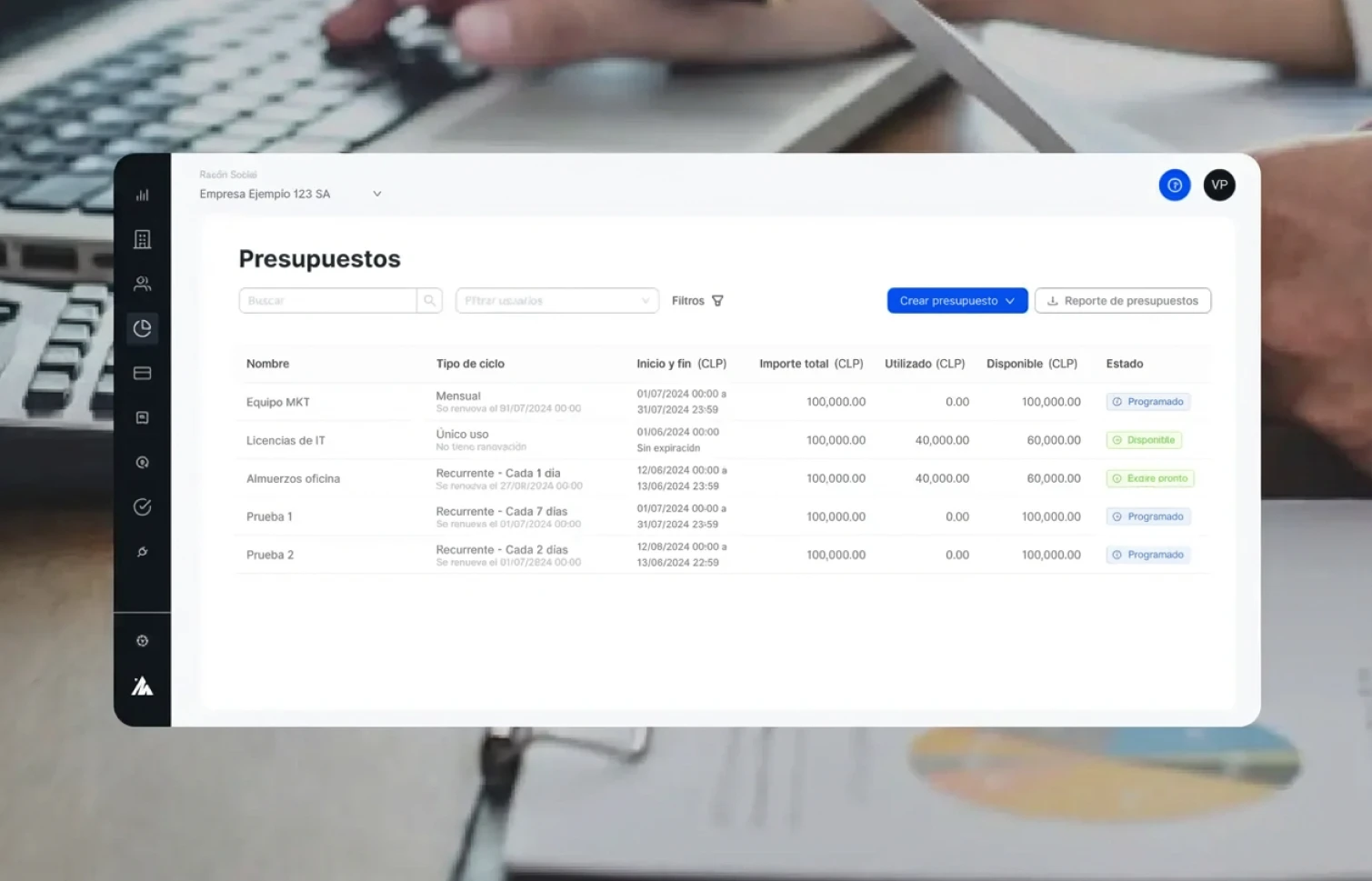1372x881 pixels.
Task: Click the plug integrations icon in sidebar
Action: pos(142,552)
